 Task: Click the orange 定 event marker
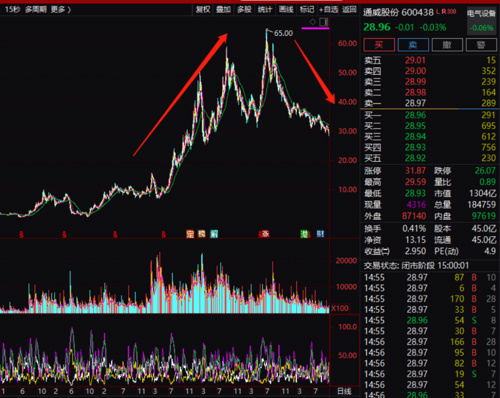tap(190, 234)
